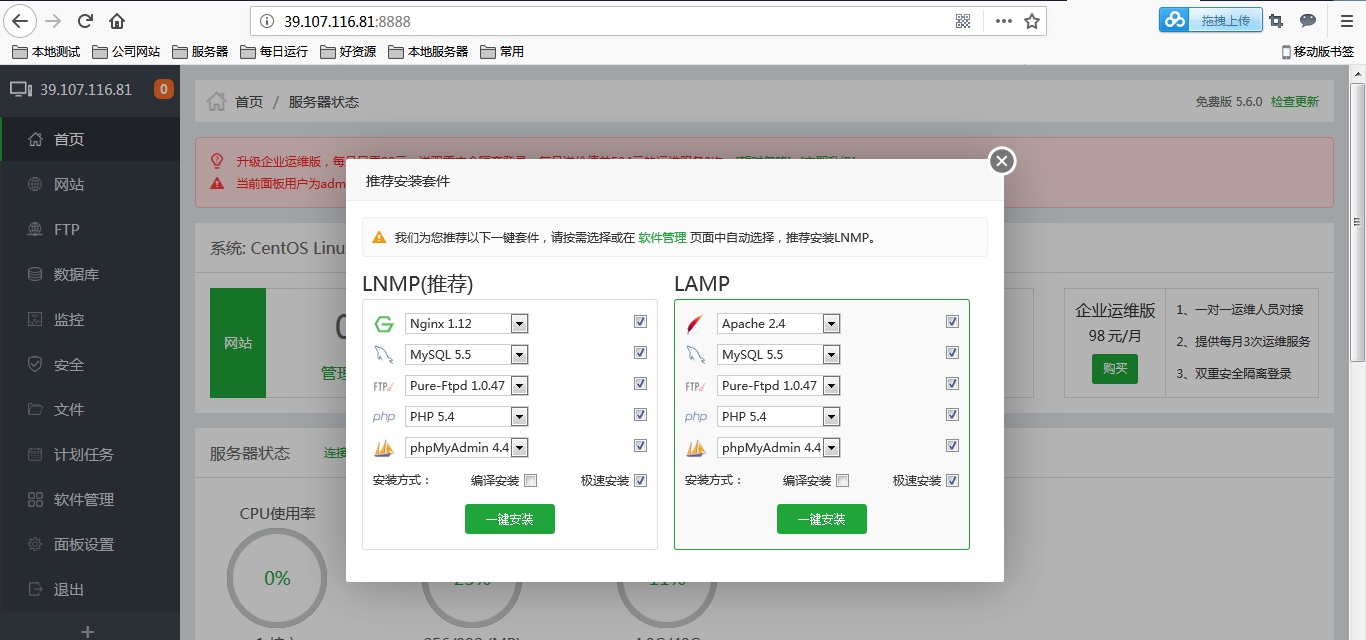Click the PHP logo icon in LNMP
Viewport: 1366px width, 640px height.
click(384, 416)
